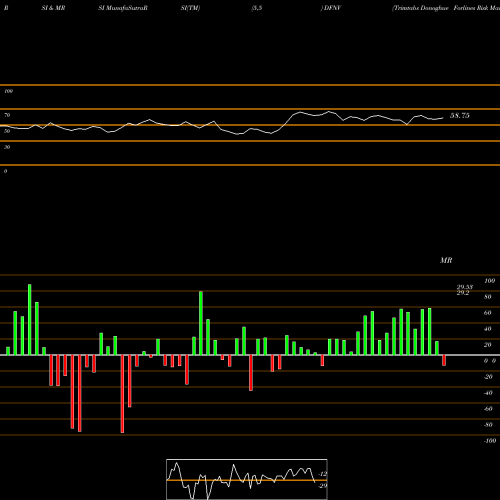
Task: Click the tallest green MR histogram bar
Action: tap(30, 320)
